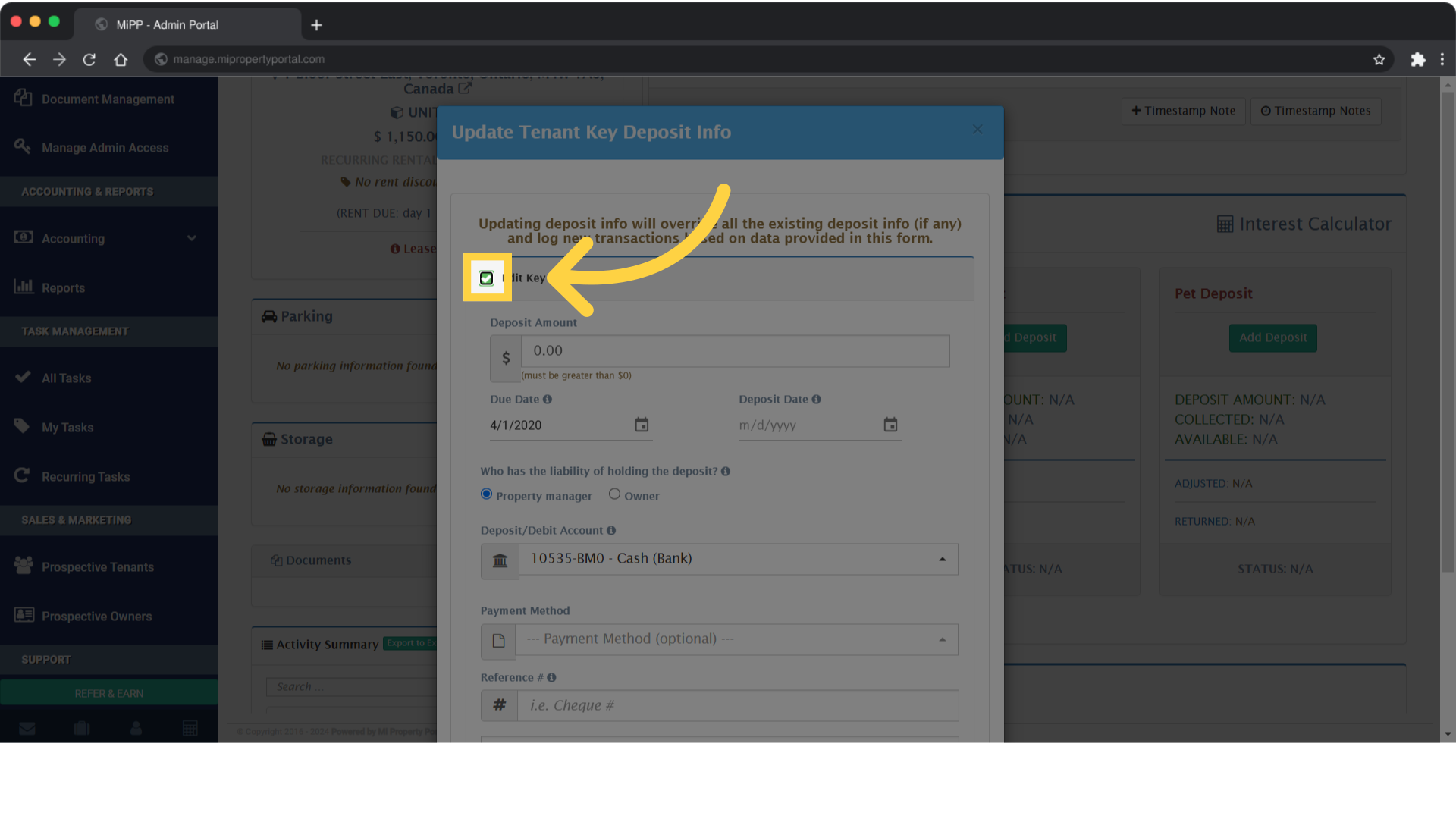The height and width of the screenshot is (819, 1456).
Task: Open the Deposit Date calendar picker
Action: (890, 425)
